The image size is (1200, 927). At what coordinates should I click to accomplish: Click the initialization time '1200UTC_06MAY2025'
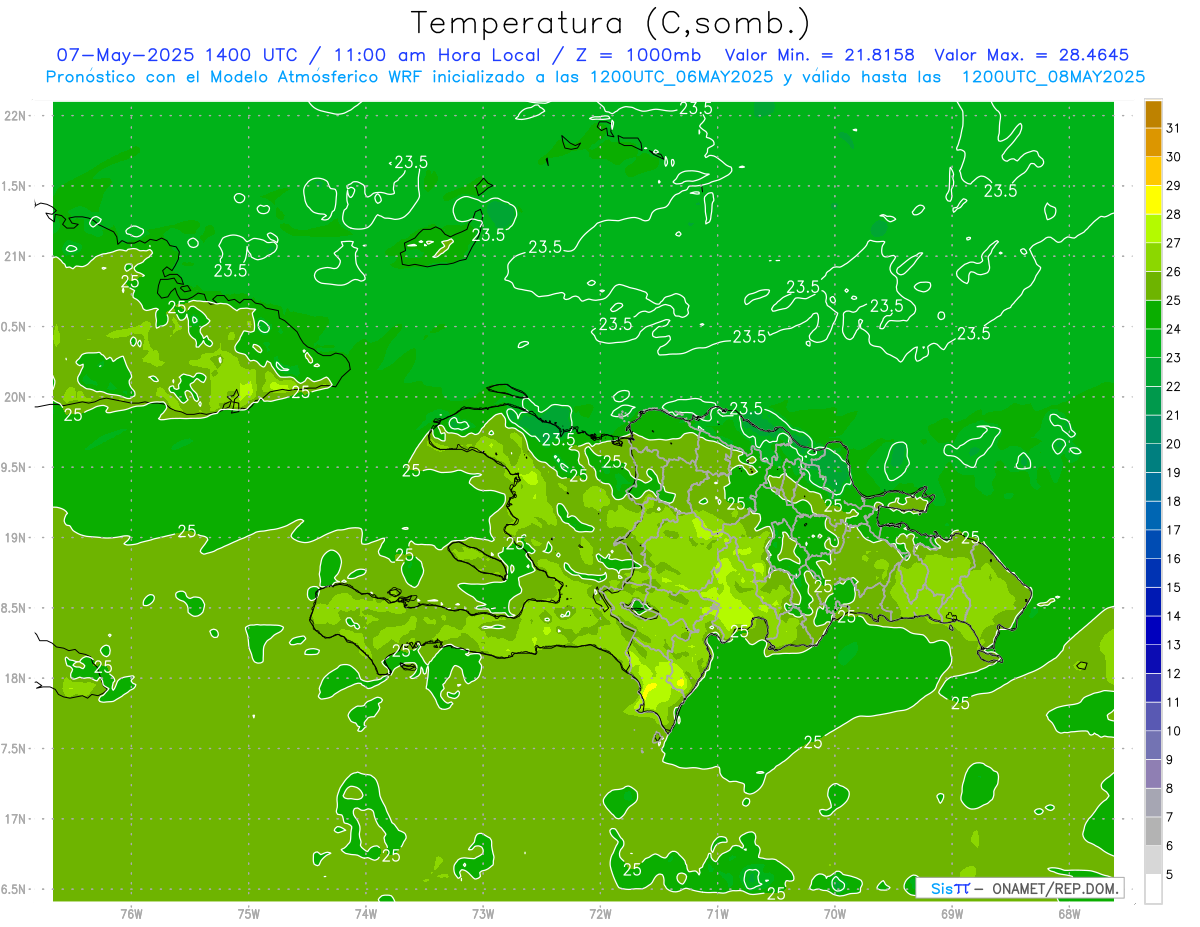681,77
